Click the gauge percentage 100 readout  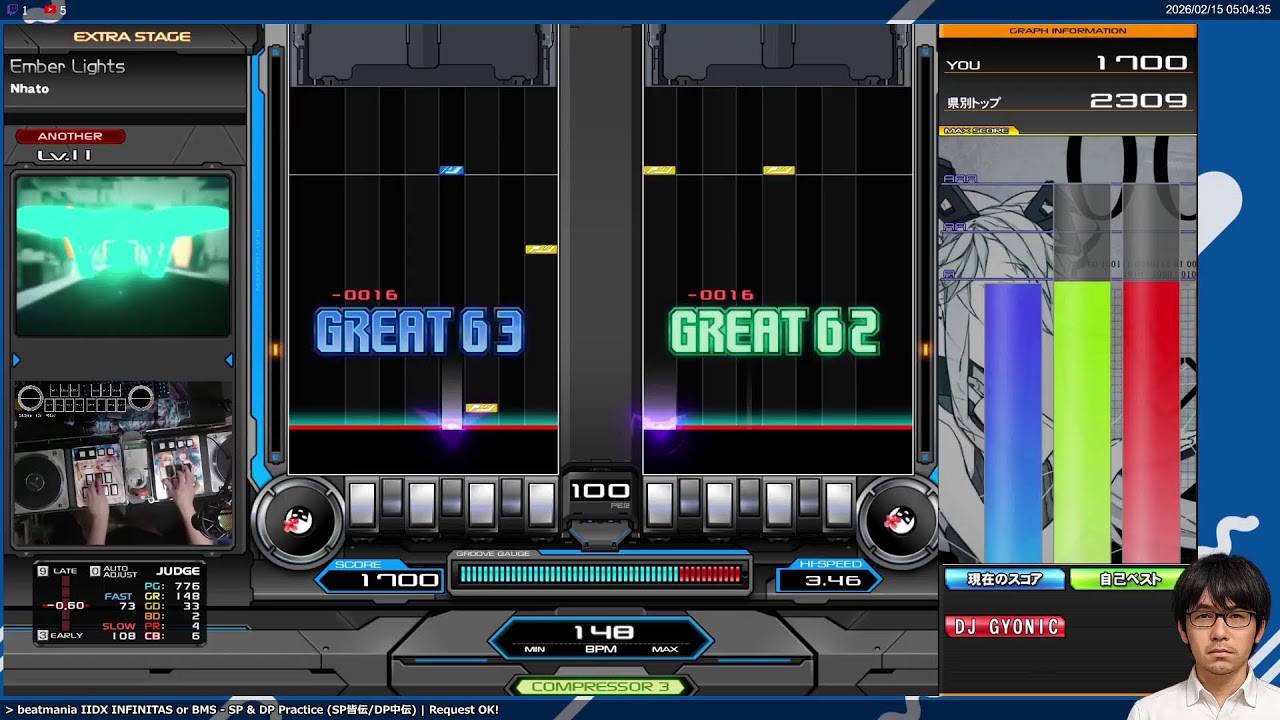(x=600, y=491)
